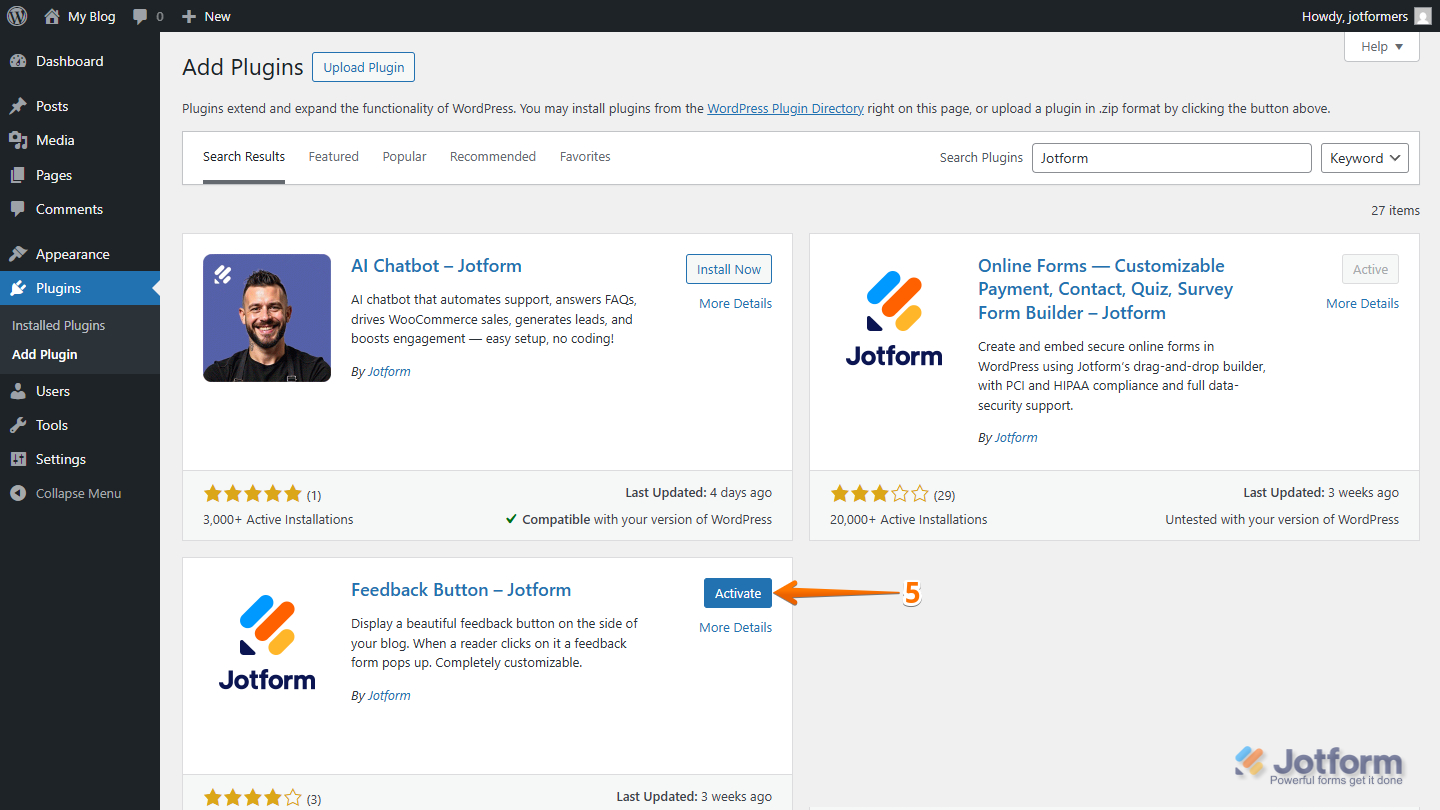
Task: Install the AI Chatbot plugin
Action: click(x=728, y=268)
